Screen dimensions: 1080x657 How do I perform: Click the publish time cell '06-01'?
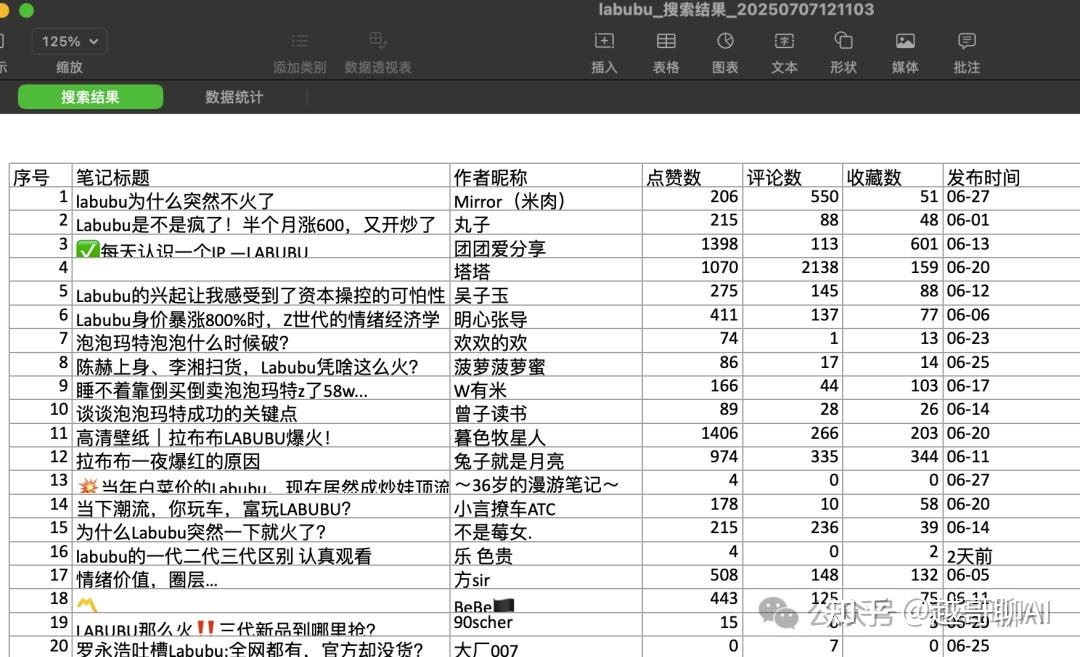[x=1011, y=223]
